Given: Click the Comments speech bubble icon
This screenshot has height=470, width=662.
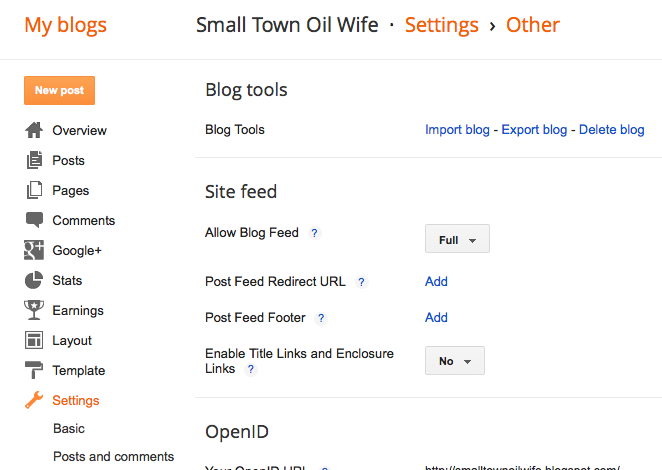Looking at the screenshot, I should (34, 220).
